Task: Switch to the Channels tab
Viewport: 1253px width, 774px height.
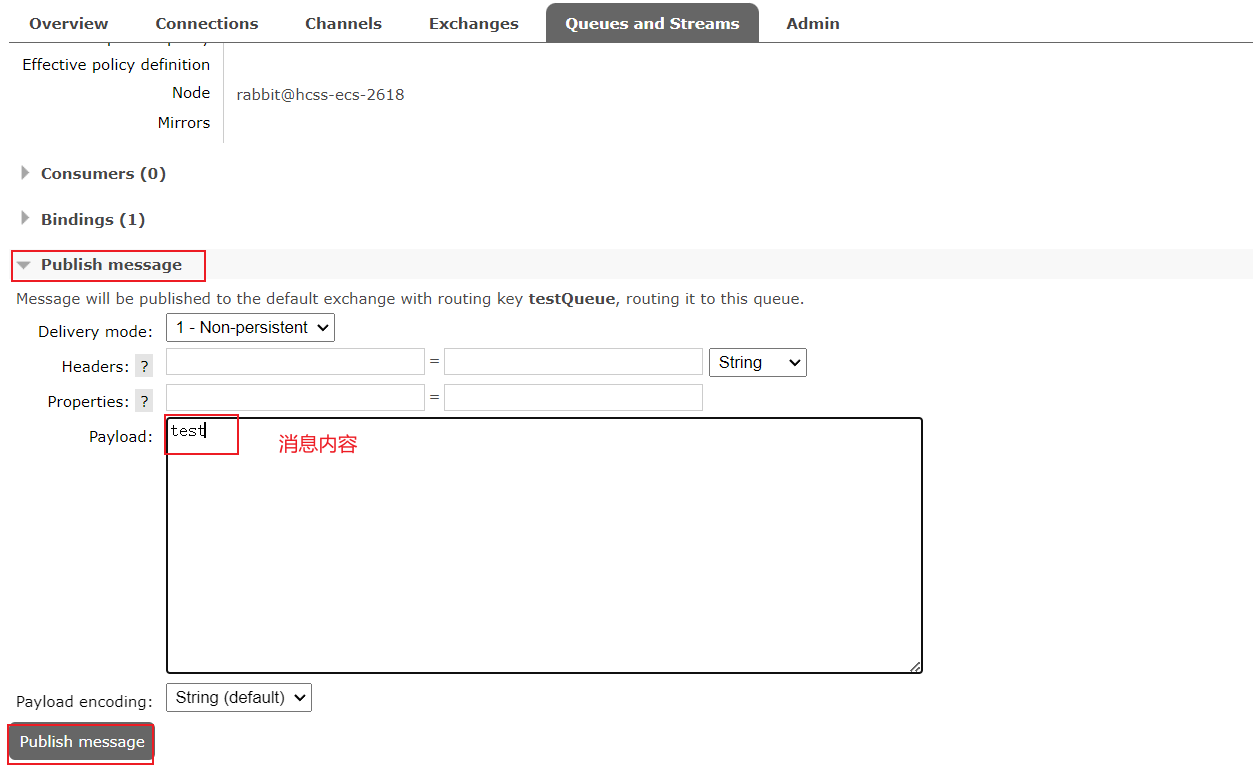Action: (x=343, y=22)
